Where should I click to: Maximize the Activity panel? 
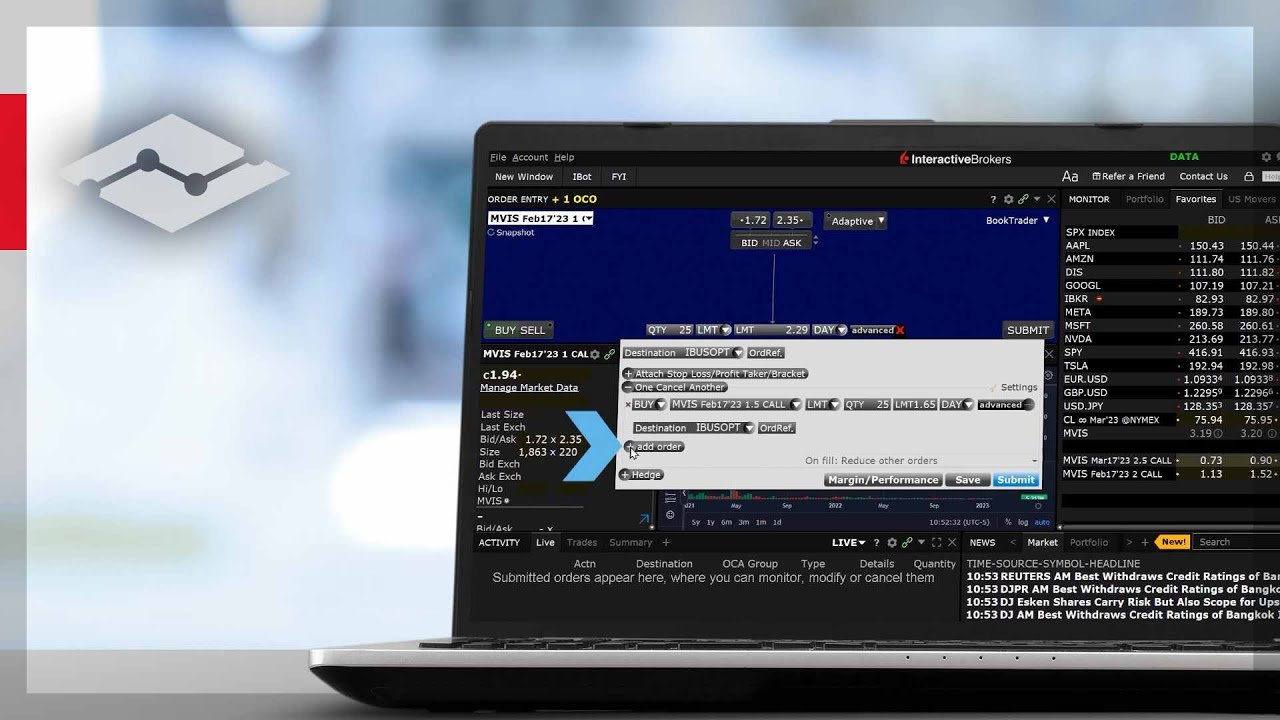point(936,542)
